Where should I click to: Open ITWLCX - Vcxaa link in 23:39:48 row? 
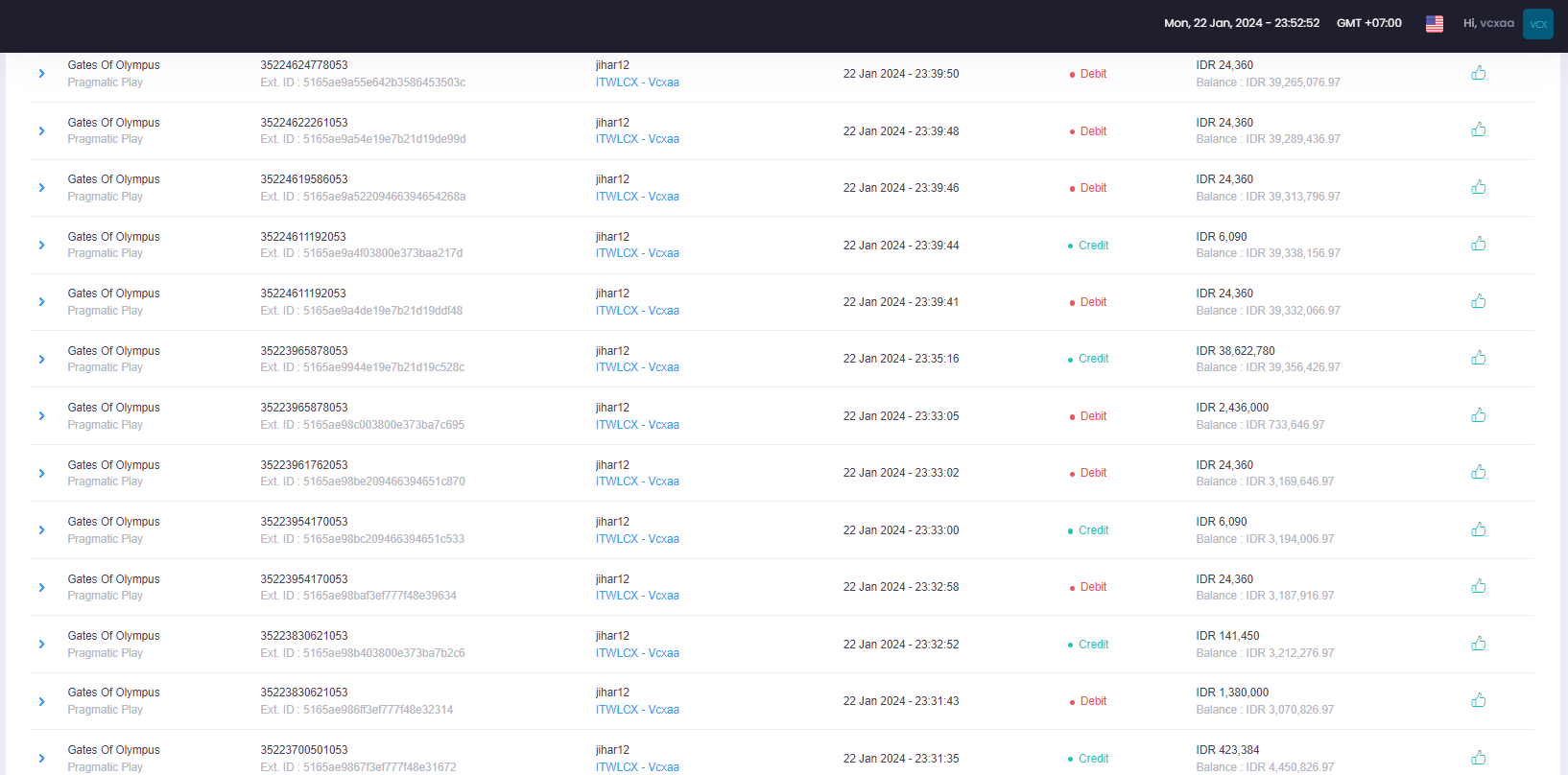[x=637, y=139]
